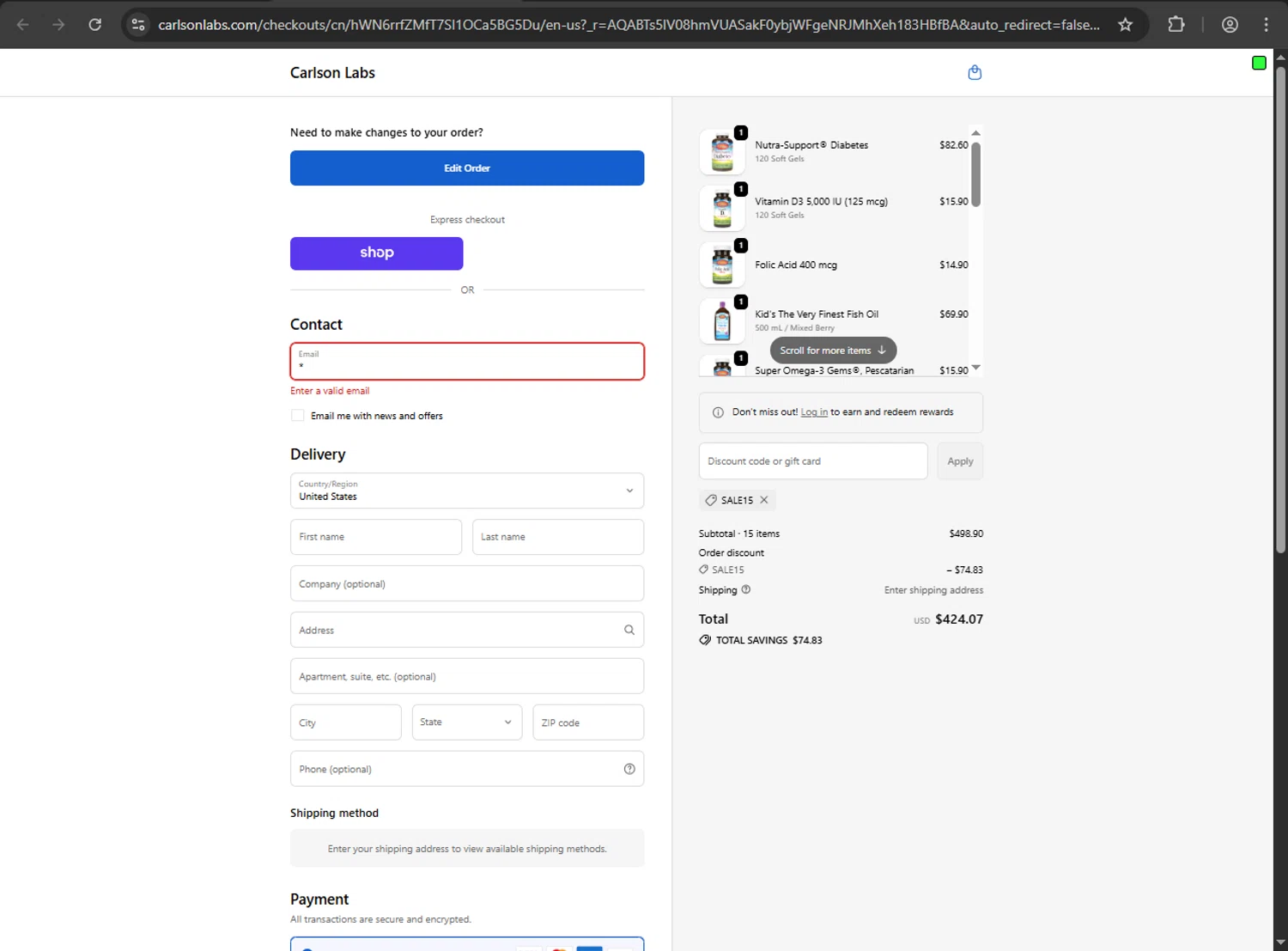Image resolution: width=1288 pixels, height=951 pixels.
Task: Pay with Shop express checkout button
Action: [377, 253]
